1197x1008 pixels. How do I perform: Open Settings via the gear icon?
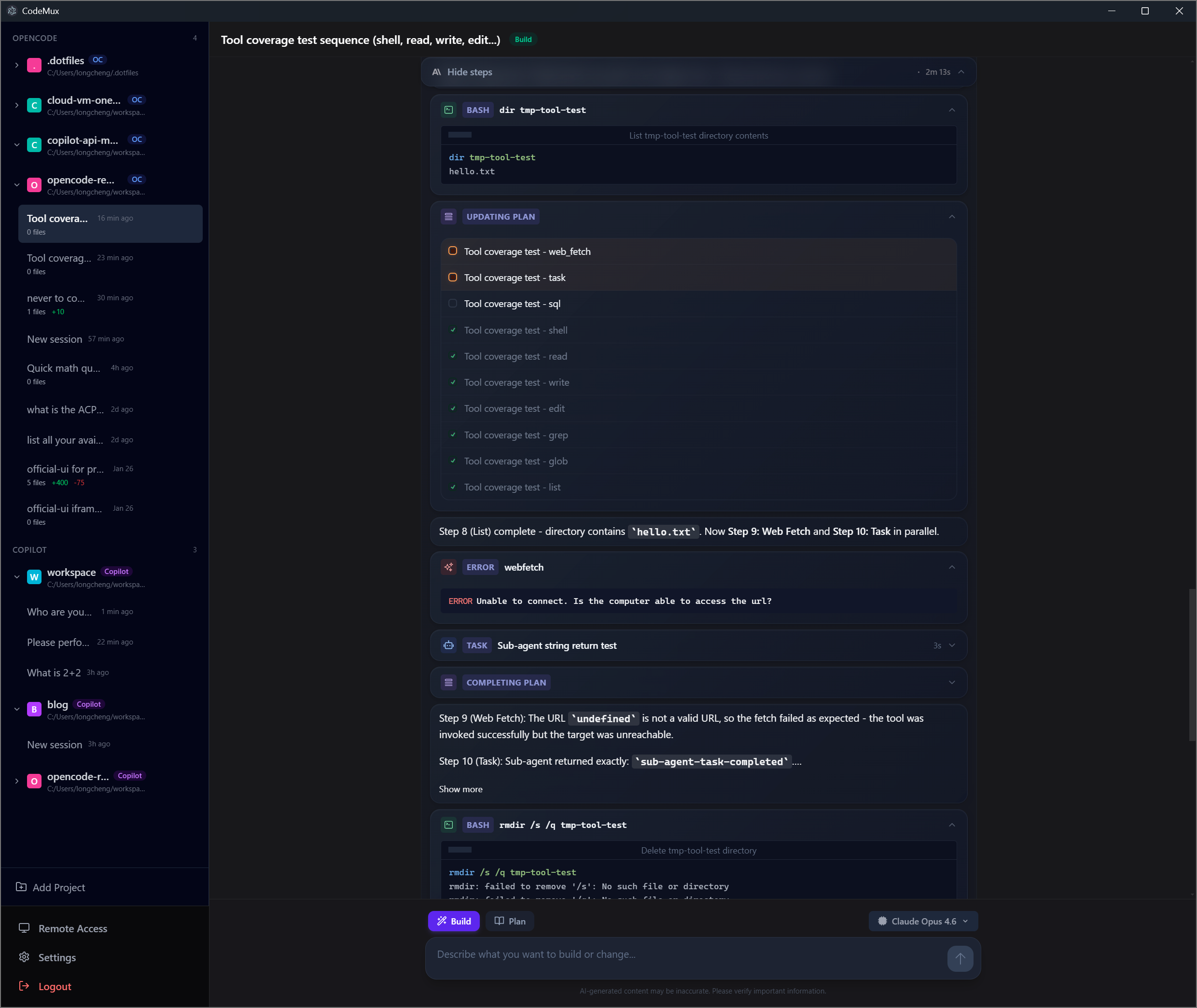coord(24,956)
